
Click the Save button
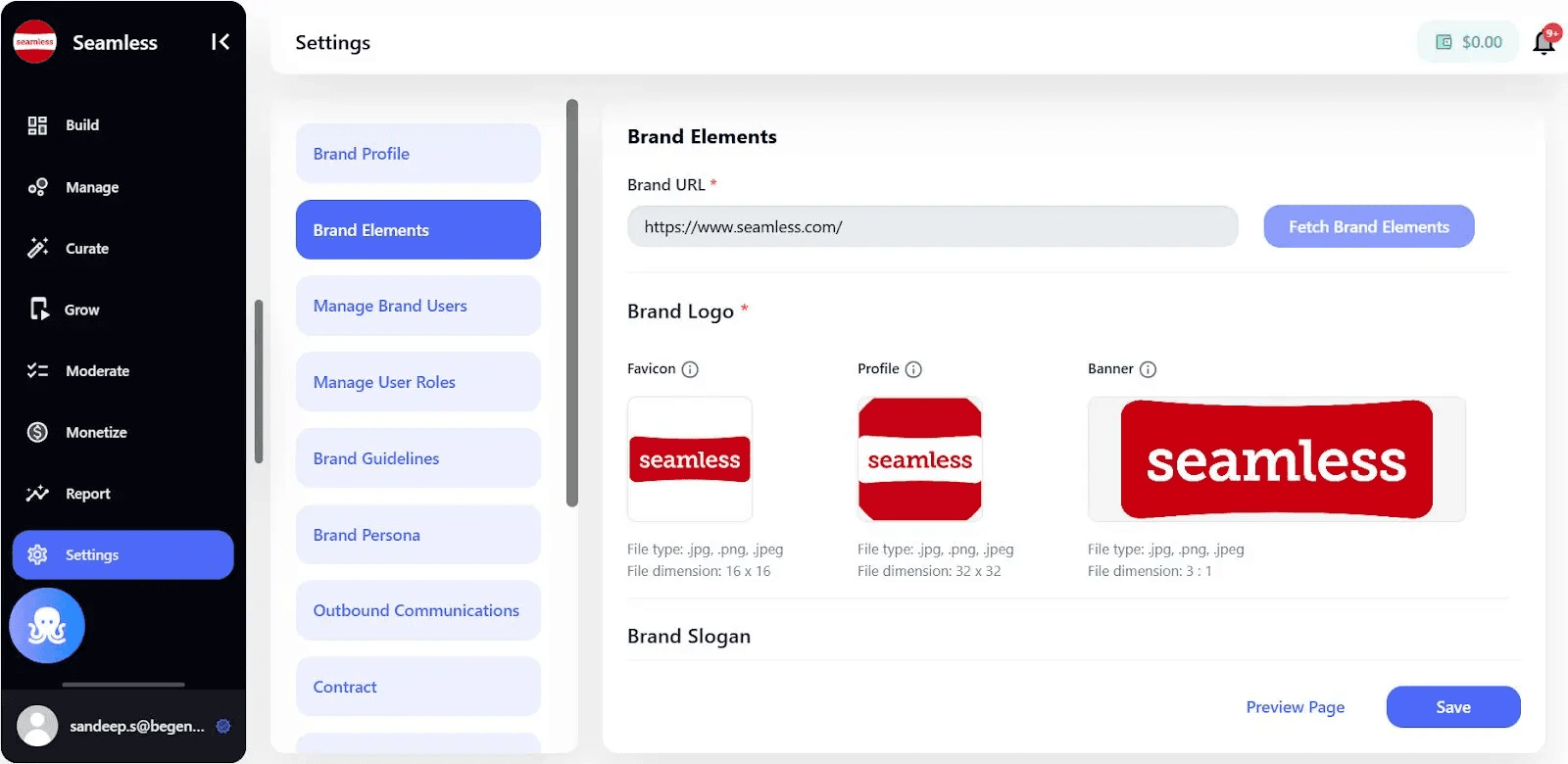(x=1453, y=707)
